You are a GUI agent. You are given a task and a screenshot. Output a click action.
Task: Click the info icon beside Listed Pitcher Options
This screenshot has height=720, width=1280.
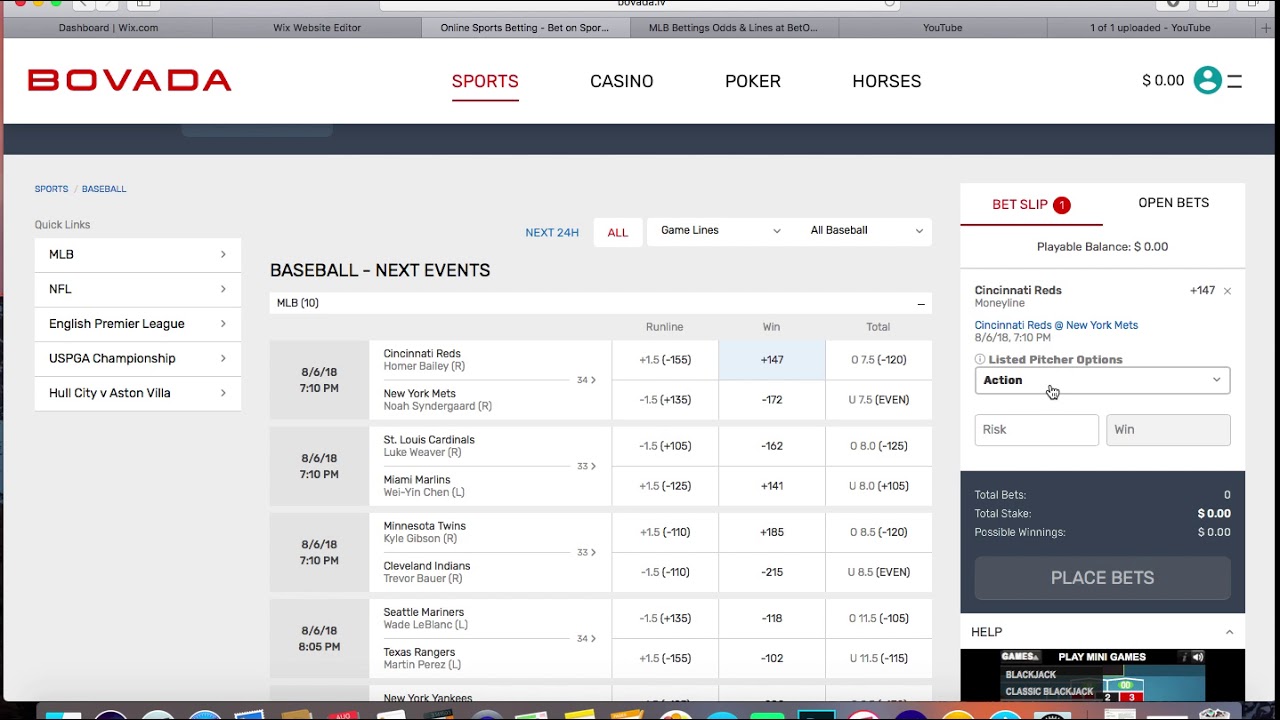(980, 359)
